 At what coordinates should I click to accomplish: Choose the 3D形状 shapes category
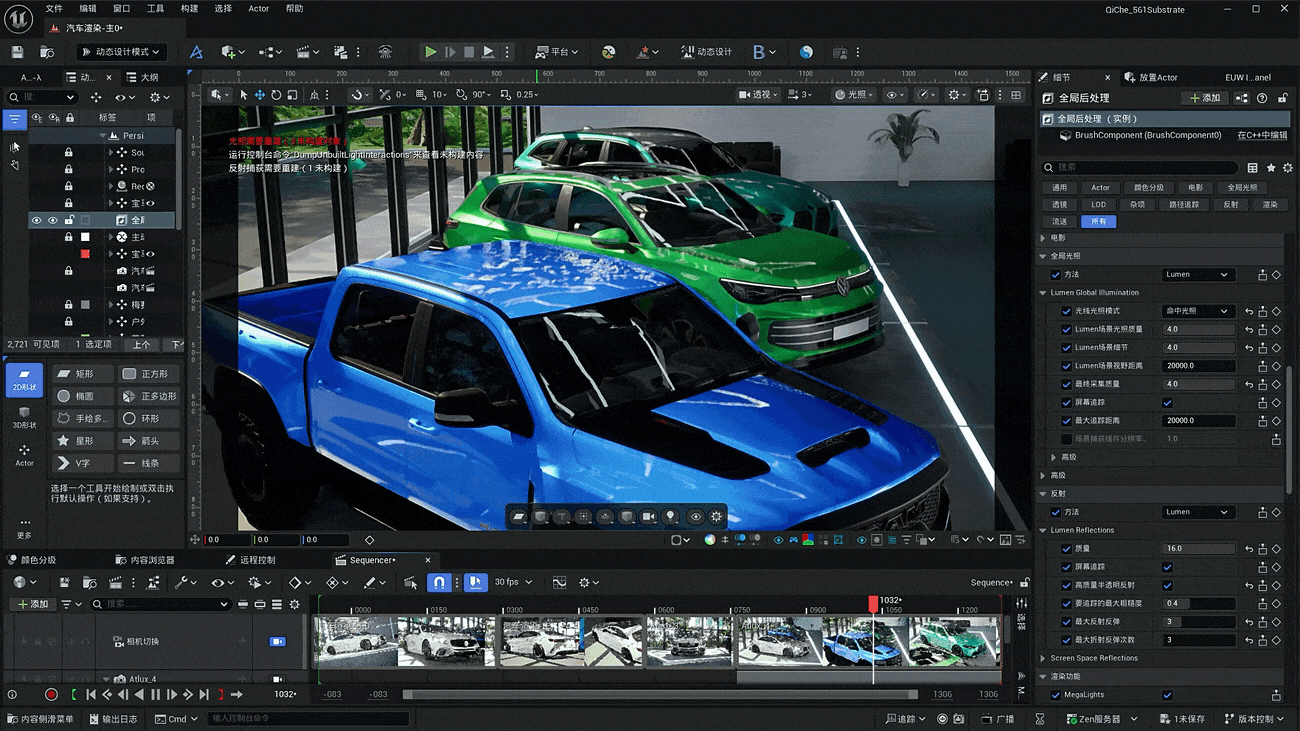click(x=24, y=417)
